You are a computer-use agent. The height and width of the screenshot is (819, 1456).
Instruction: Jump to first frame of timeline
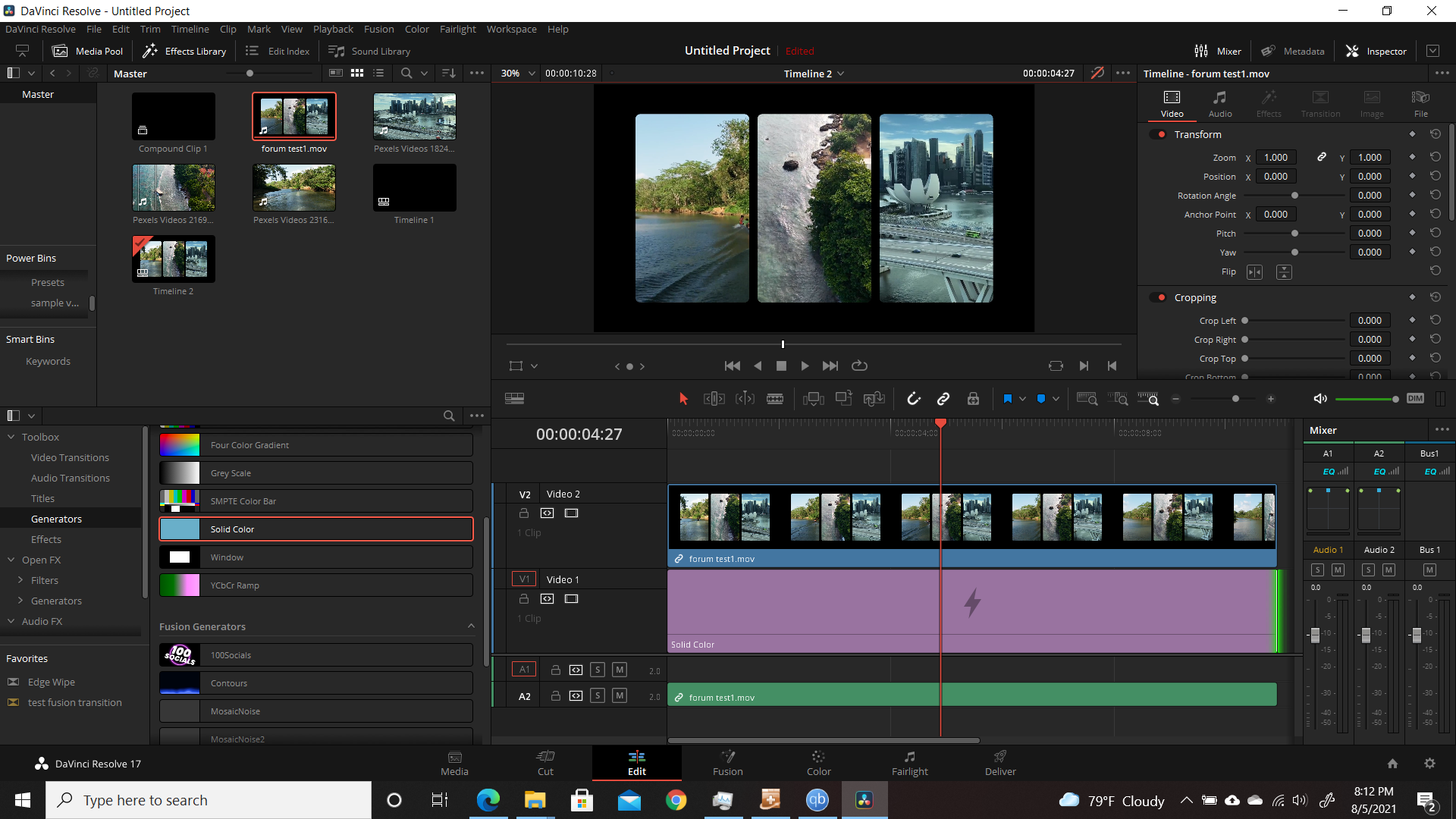[x=732, y=366]
